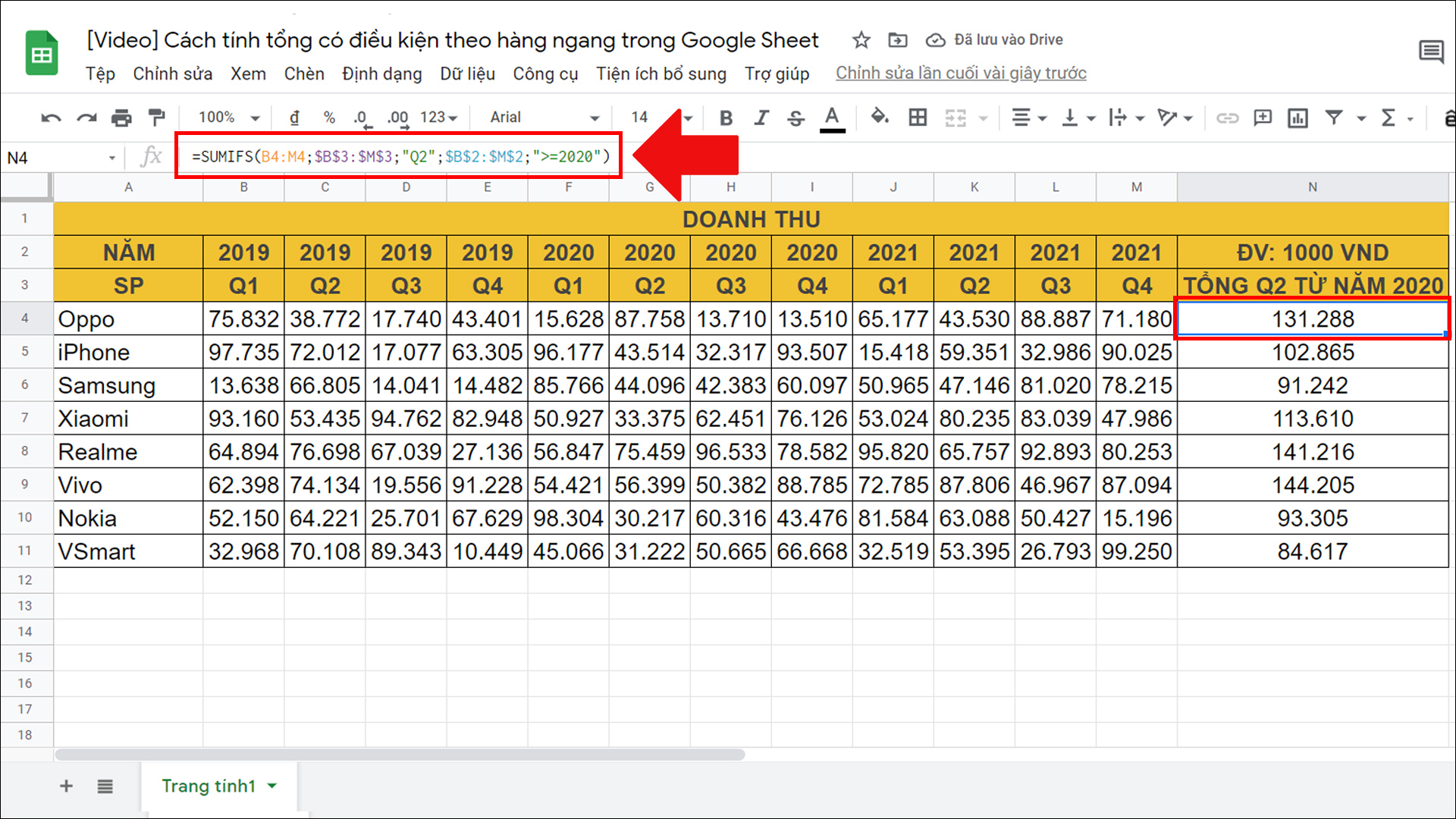1456x819 pixels.
Task: Open text rotation dropdown
Action: point(1175,118)
